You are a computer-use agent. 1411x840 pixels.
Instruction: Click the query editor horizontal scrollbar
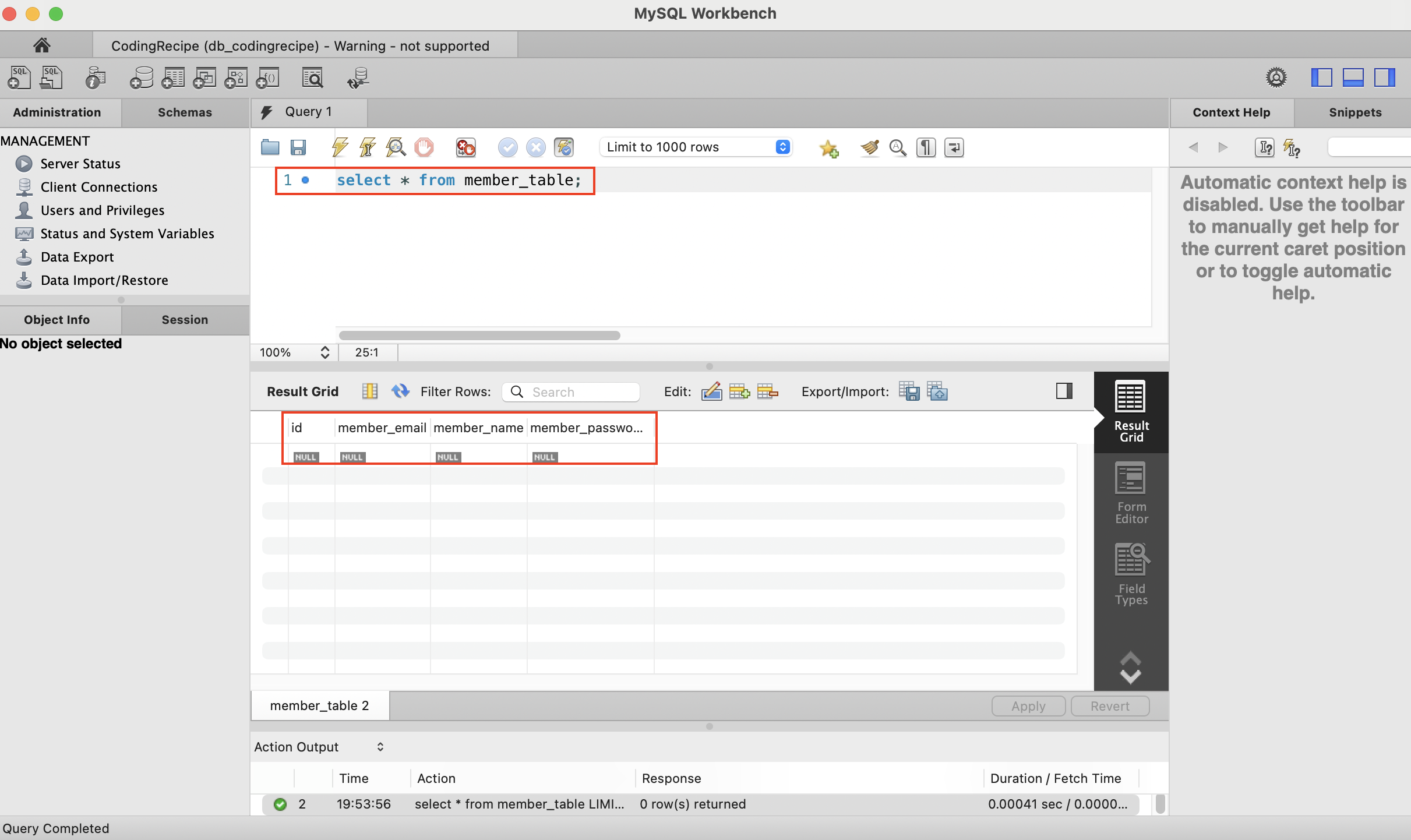479,336
